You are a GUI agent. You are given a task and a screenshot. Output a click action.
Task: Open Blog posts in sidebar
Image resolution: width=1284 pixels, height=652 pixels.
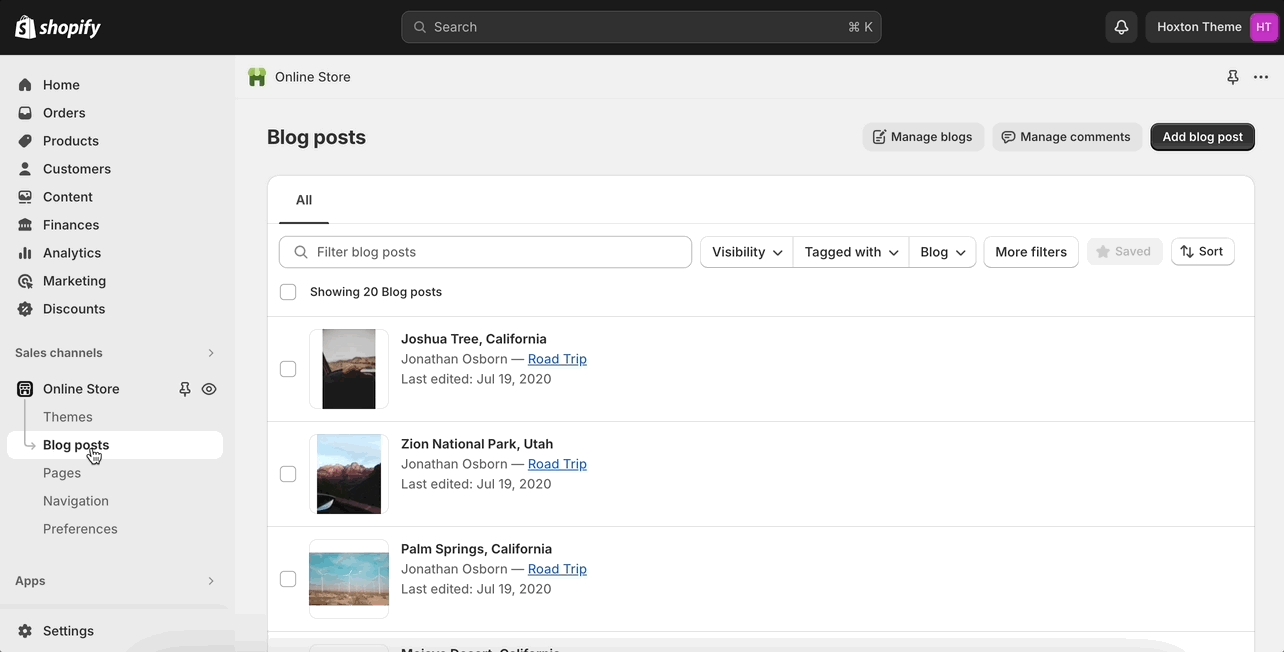point(115,445)
